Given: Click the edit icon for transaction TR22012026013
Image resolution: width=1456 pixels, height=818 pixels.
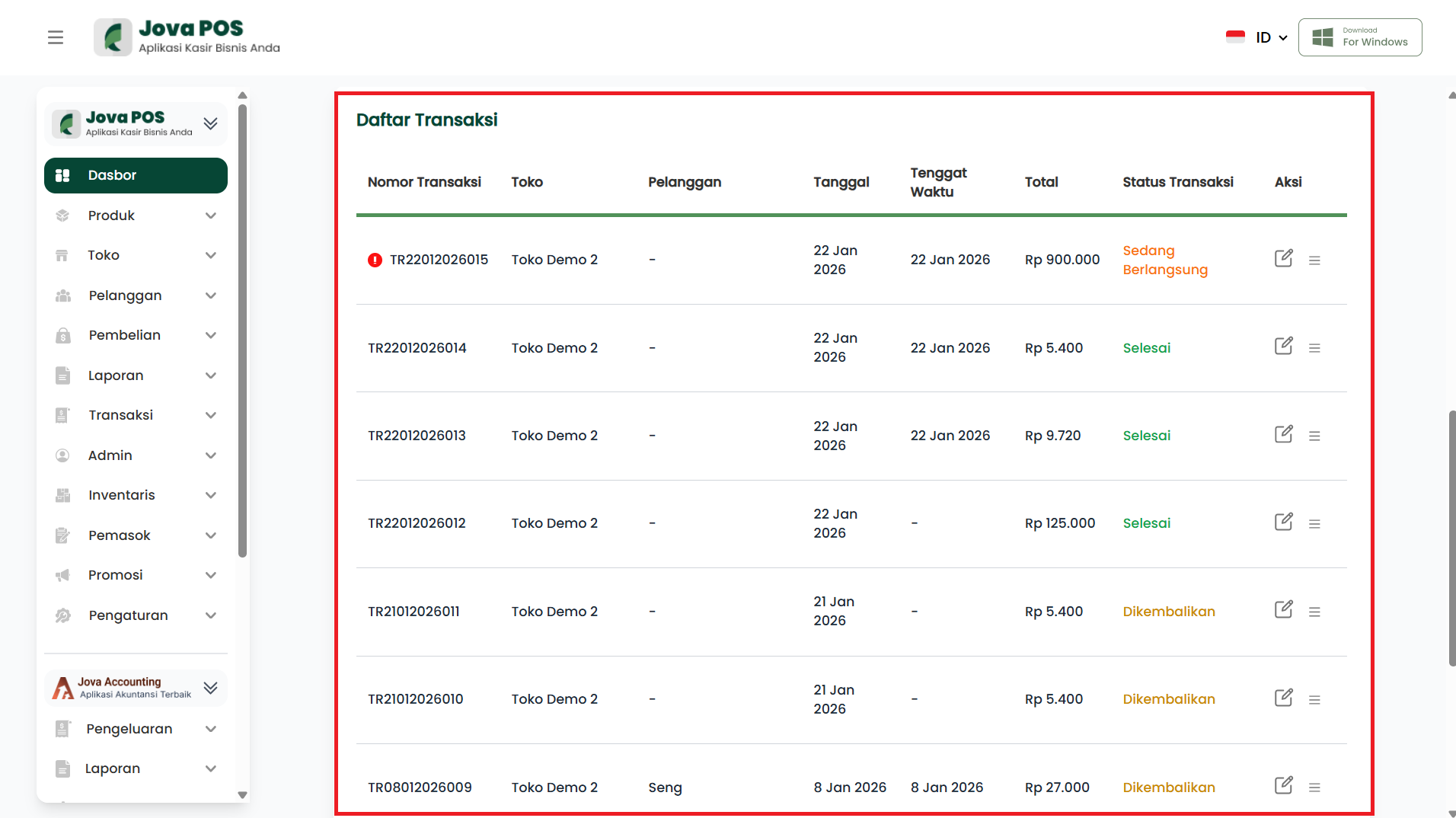Looking at the screenshot, I should tap(1283, 435).
